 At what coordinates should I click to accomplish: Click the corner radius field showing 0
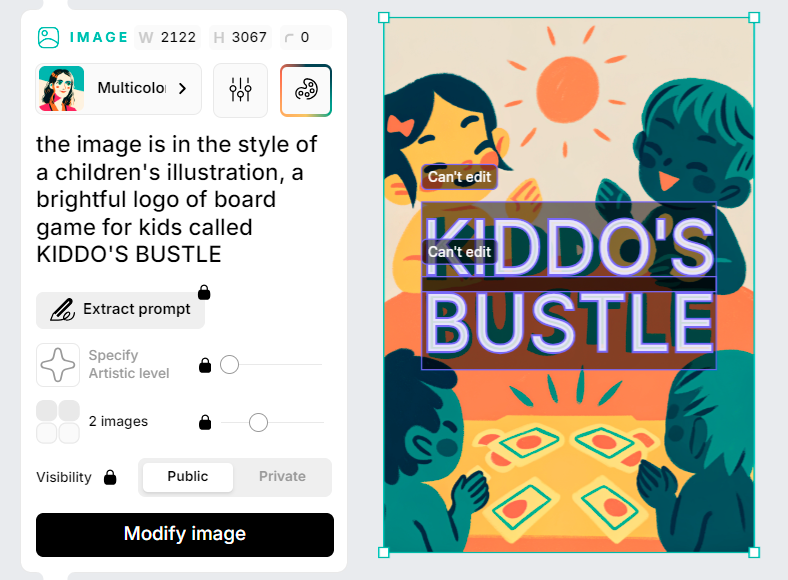[x=305, y=38]
